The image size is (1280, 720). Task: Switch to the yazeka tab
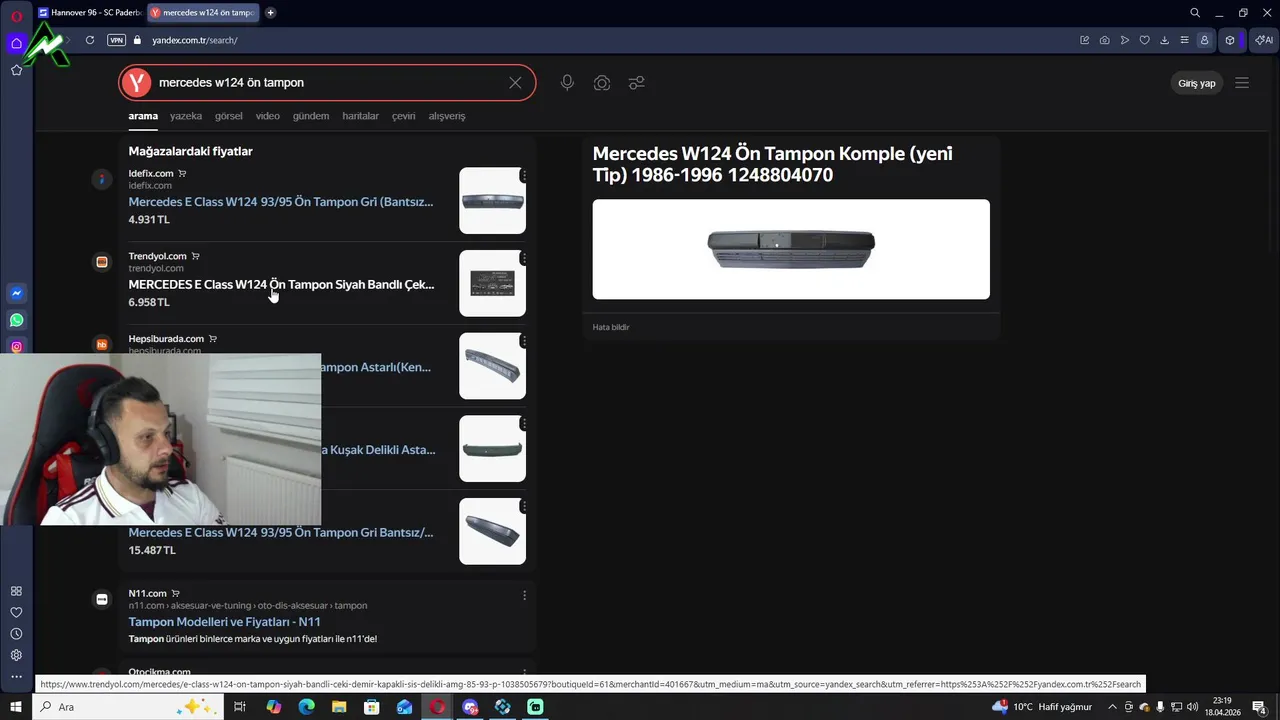tap(186, 116)
